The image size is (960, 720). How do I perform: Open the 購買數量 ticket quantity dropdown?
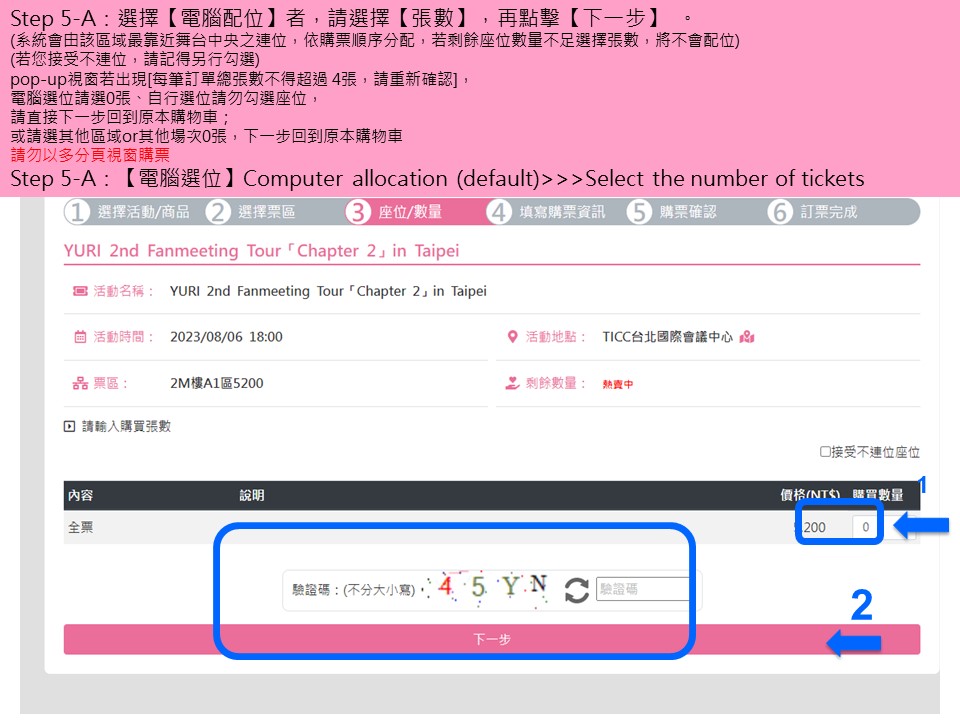pos(866,526)
